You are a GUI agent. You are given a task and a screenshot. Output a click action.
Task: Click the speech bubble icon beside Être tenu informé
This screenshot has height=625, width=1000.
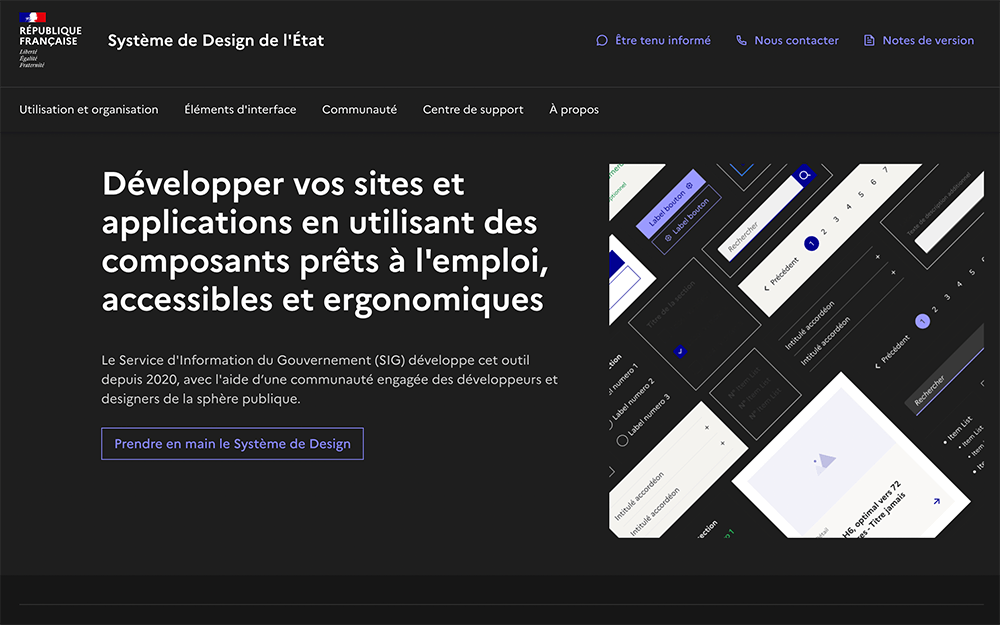[602, 41]
